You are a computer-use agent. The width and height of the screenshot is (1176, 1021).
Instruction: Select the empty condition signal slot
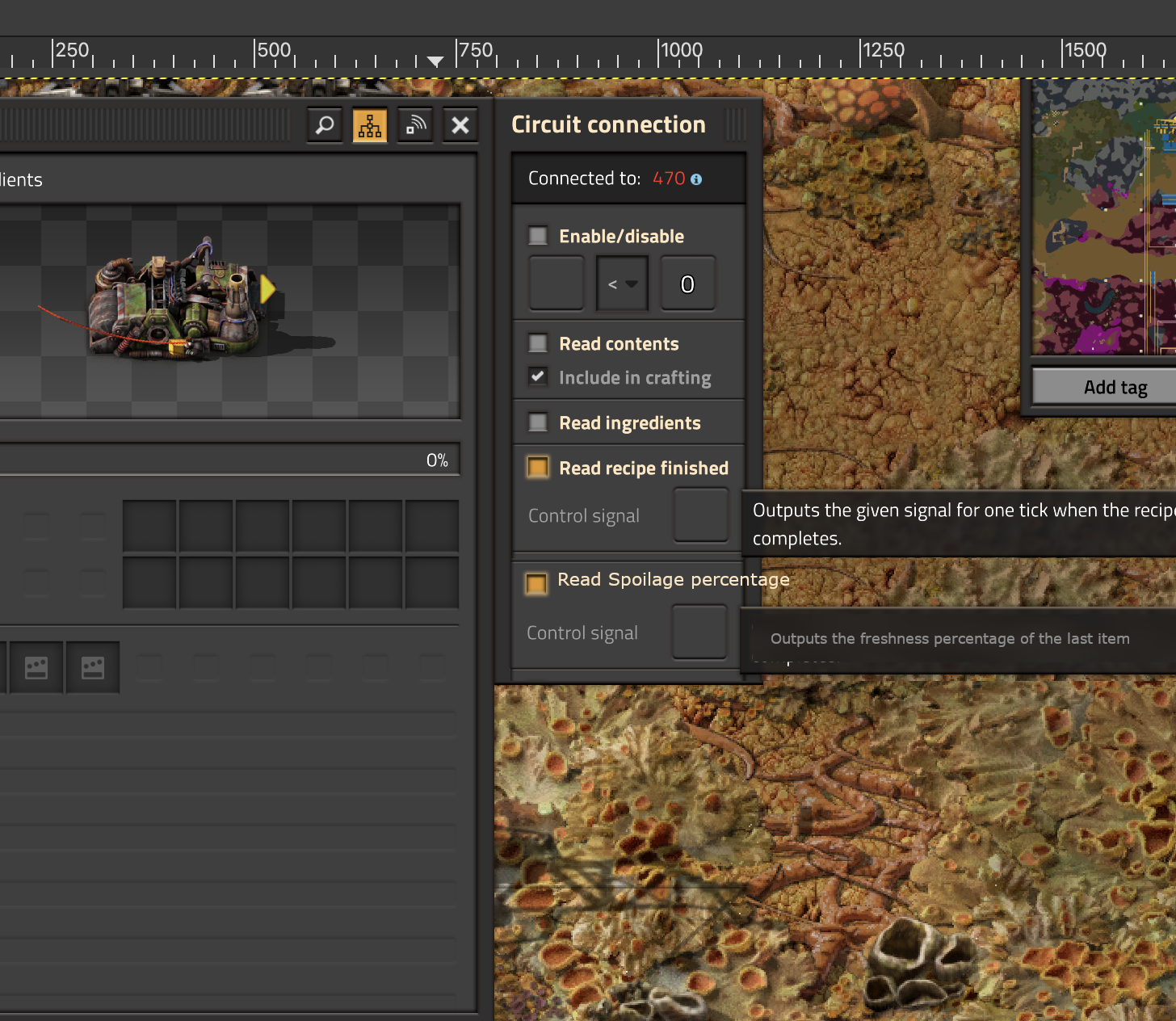pos(556,284)
